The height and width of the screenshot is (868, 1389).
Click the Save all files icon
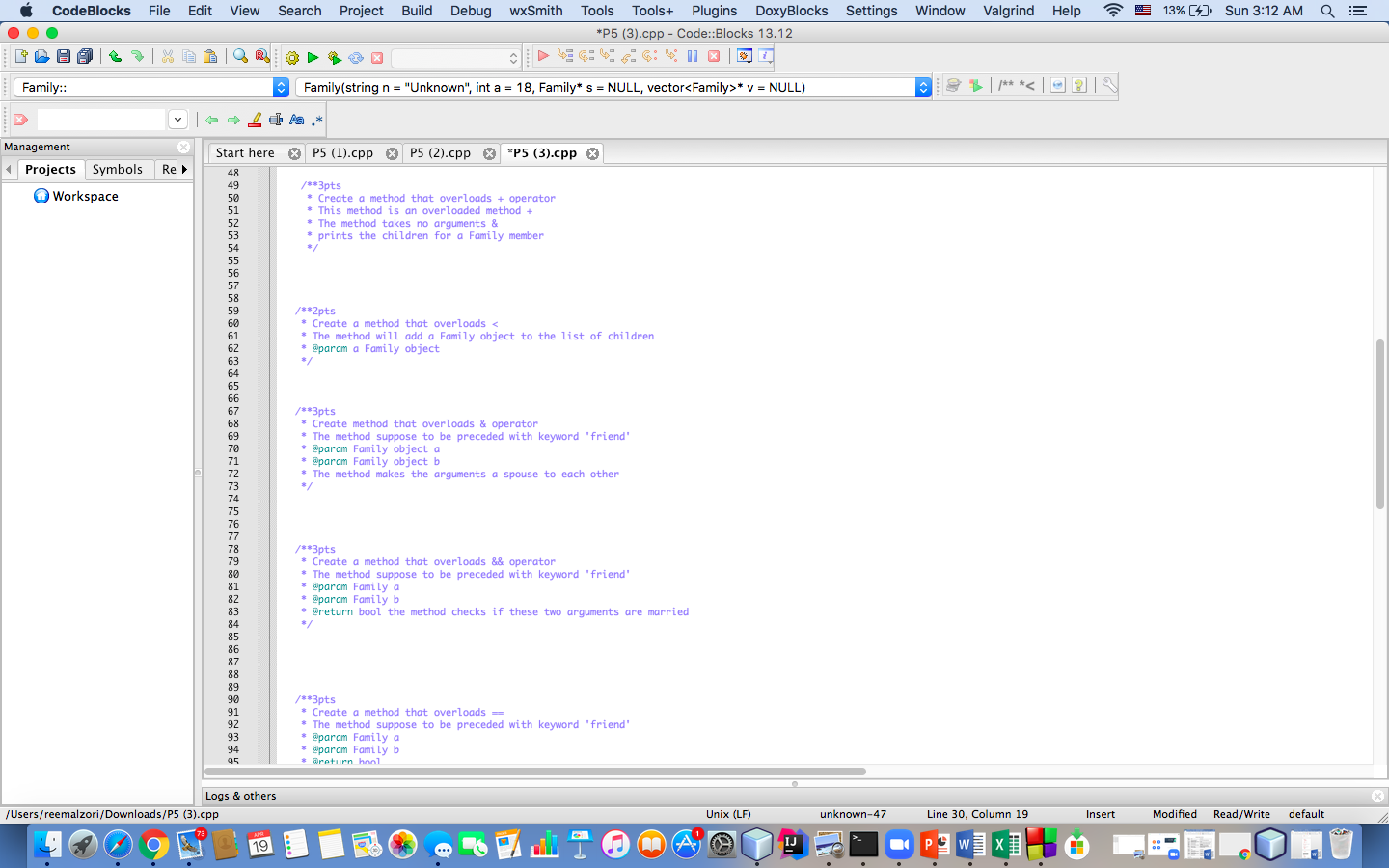(85, 55)
